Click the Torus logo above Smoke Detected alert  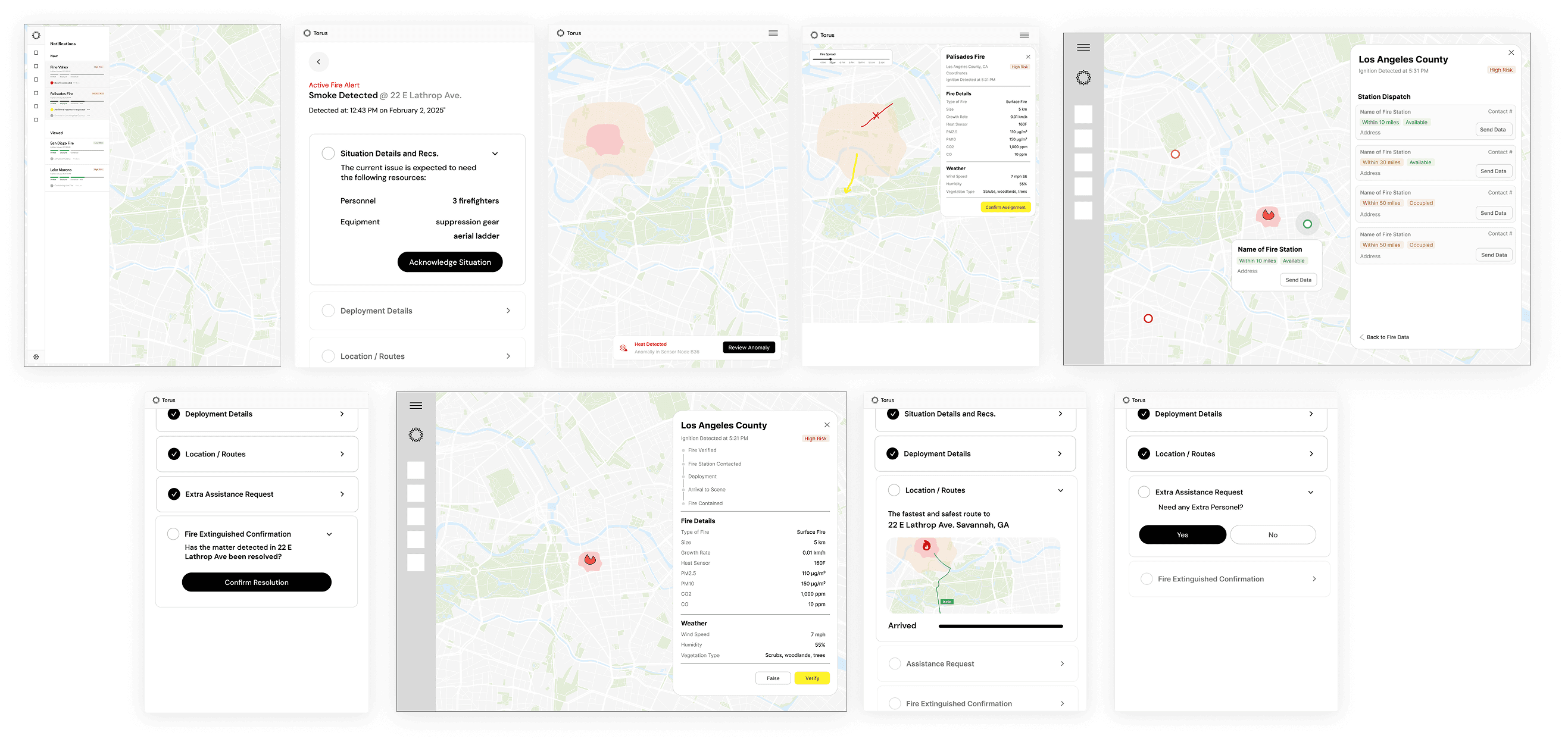tap(307, 33)
